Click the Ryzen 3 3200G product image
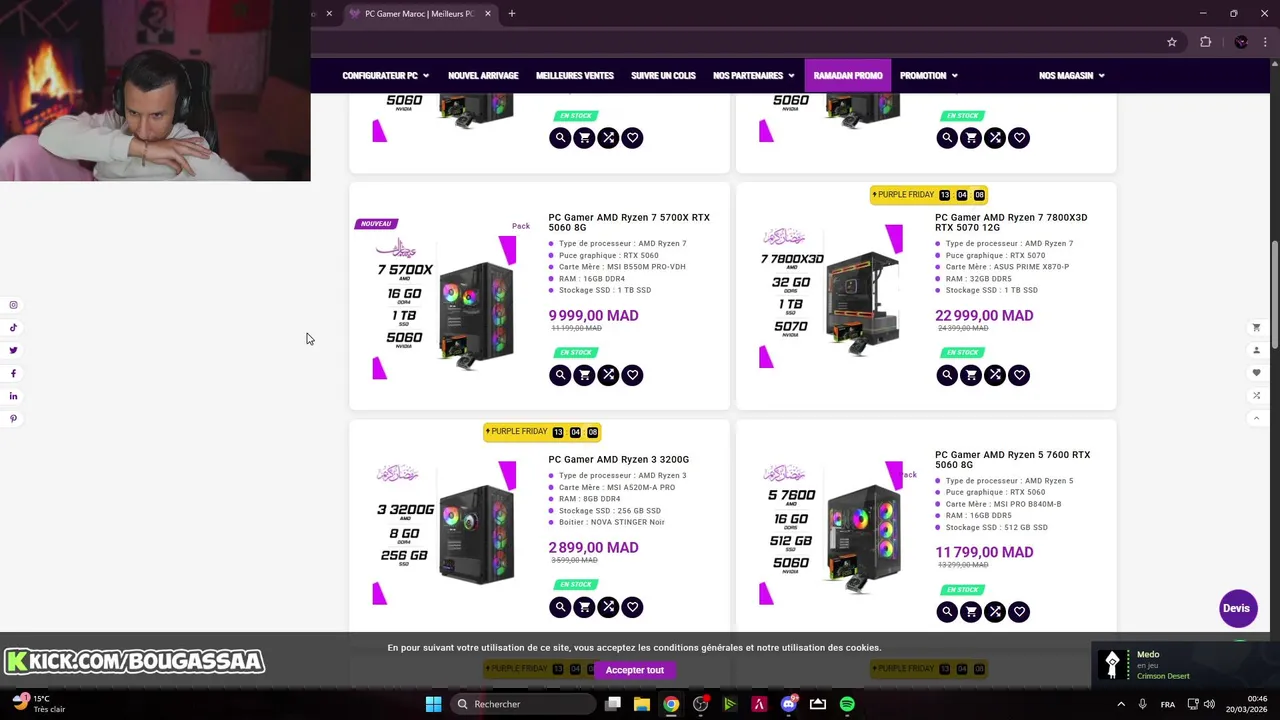The width and height of the screenshot is (1280, 720). point(446,532)
